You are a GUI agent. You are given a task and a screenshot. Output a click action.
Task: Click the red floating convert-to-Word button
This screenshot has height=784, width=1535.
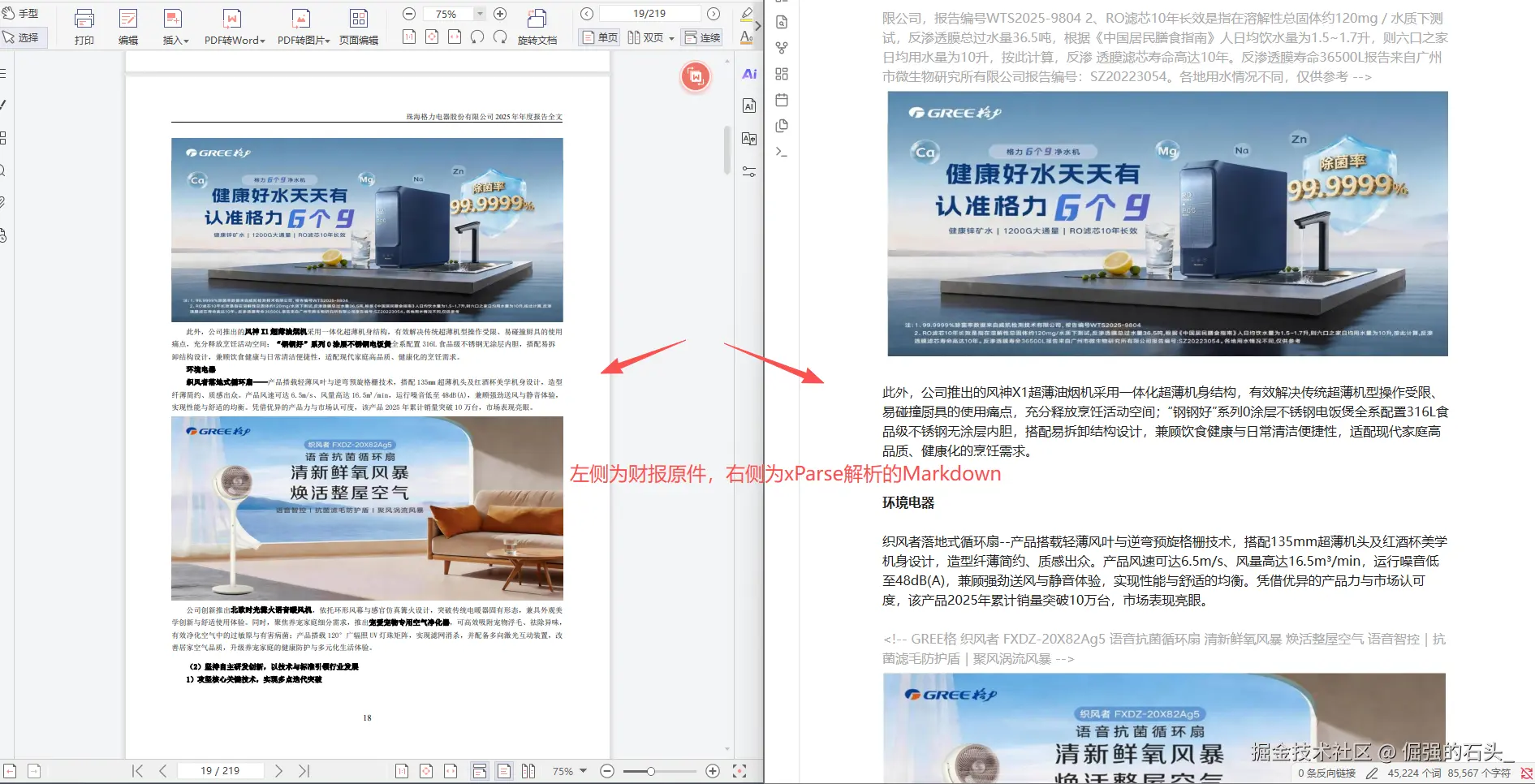click(x=696, y=77)
